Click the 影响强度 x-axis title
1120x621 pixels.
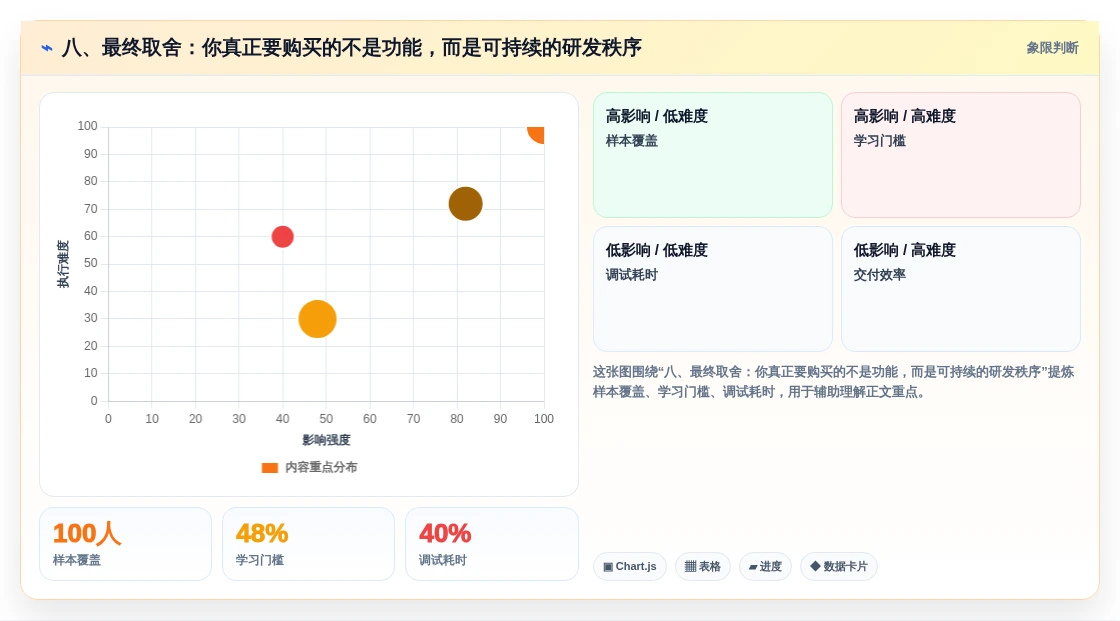click(326, 440)
